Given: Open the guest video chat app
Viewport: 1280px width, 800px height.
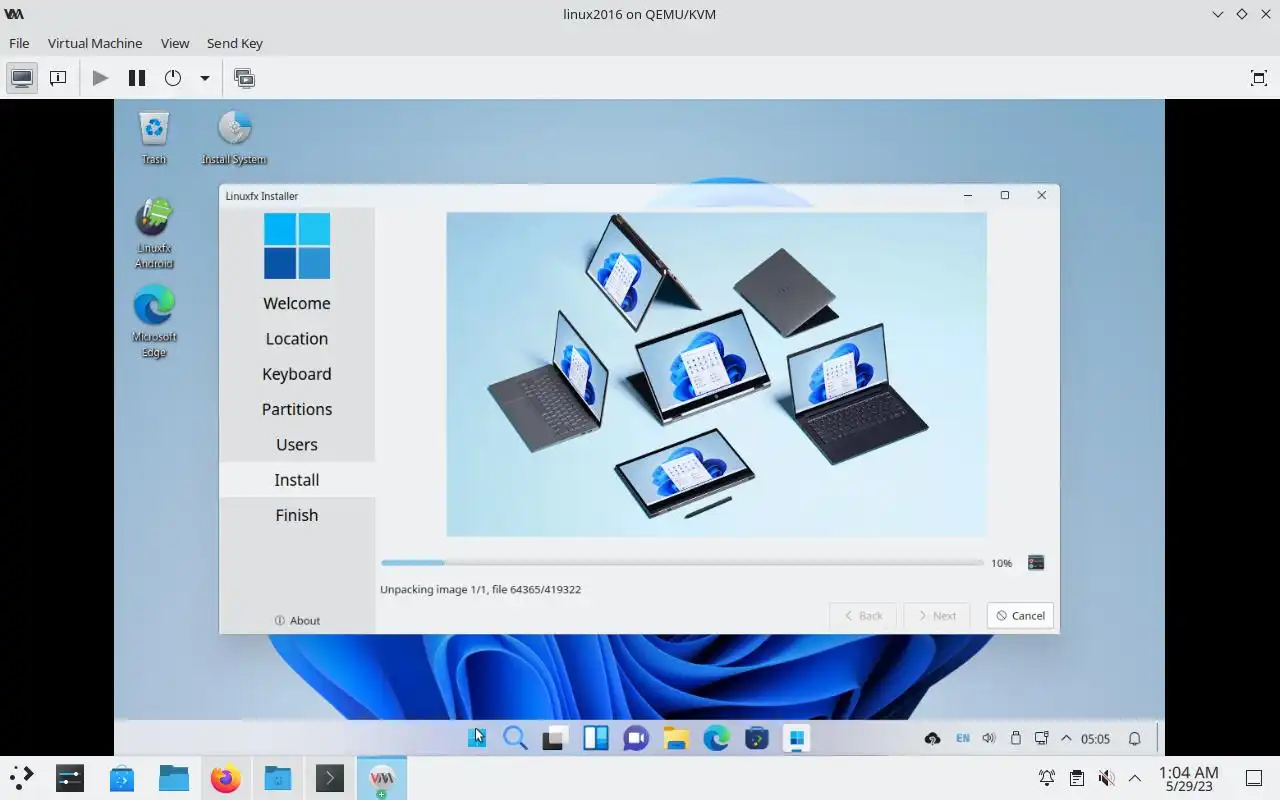Looking at the screenshot, I should pos(636,738).
